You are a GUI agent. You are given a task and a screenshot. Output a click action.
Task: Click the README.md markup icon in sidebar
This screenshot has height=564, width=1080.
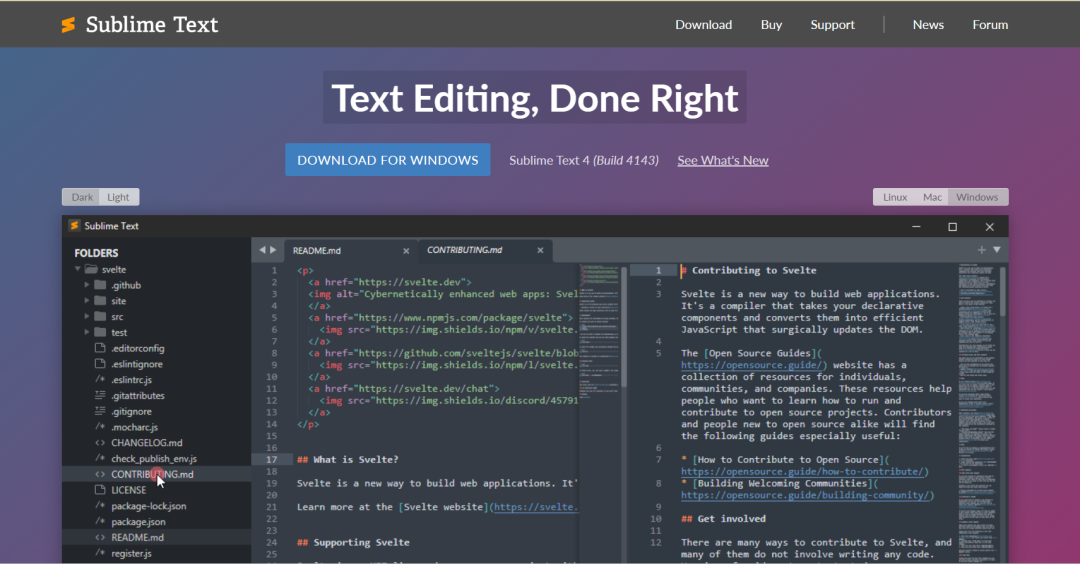[100, 537]
